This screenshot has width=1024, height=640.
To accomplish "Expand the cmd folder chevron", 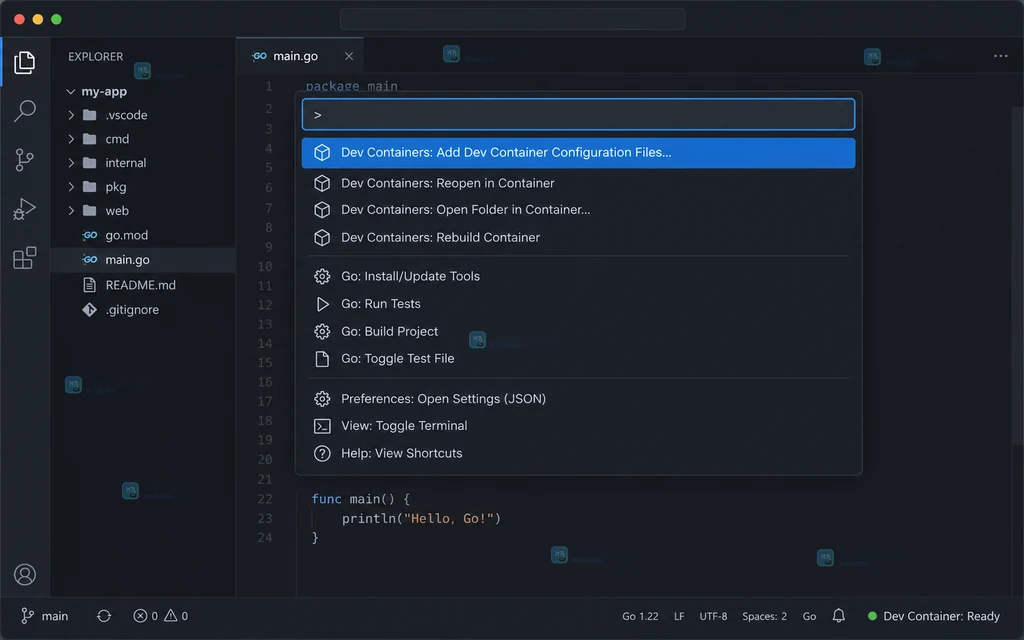I will click(x=71, y=139).
